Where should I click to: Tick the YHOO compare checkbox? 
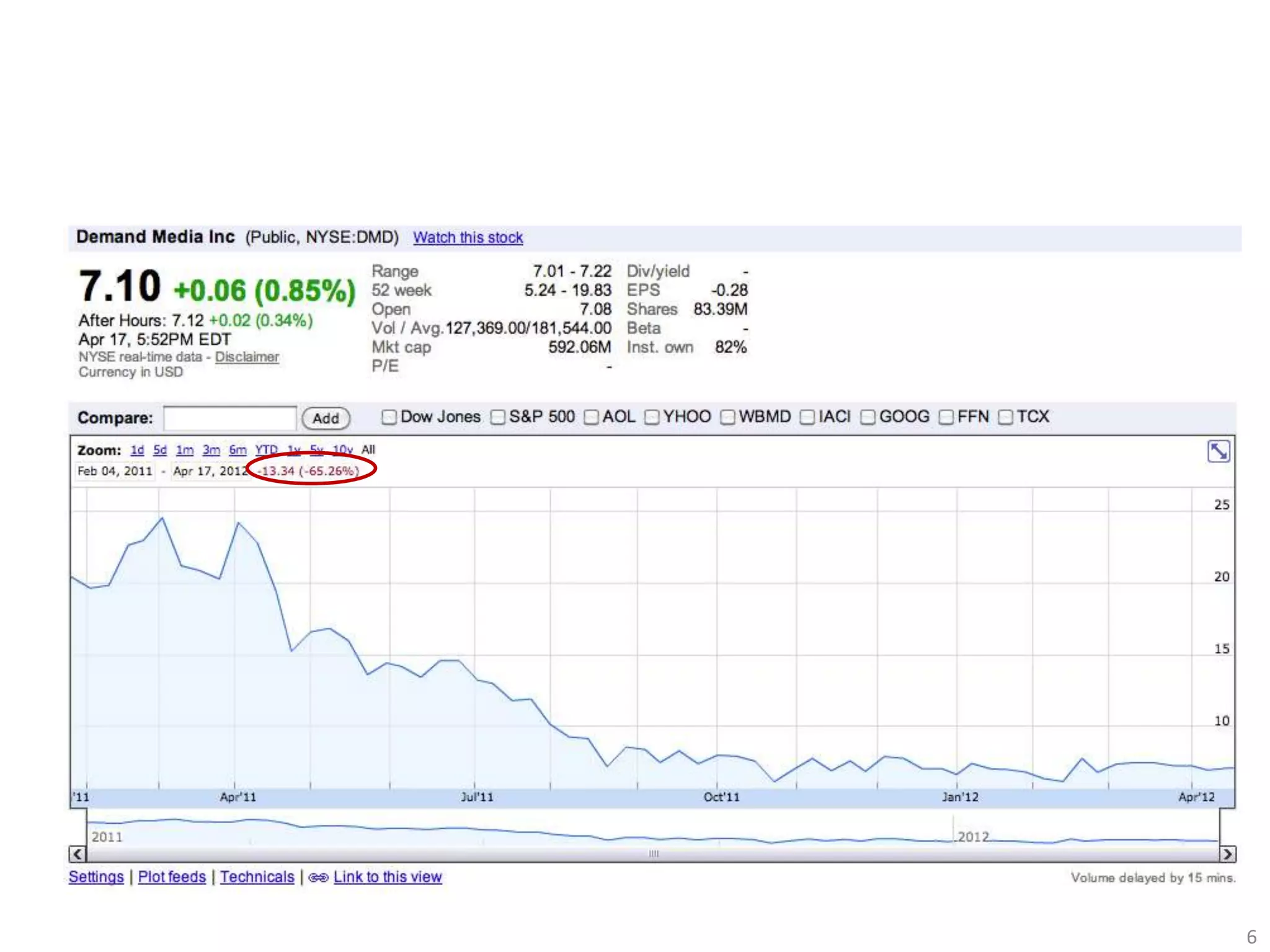[652, 417]
